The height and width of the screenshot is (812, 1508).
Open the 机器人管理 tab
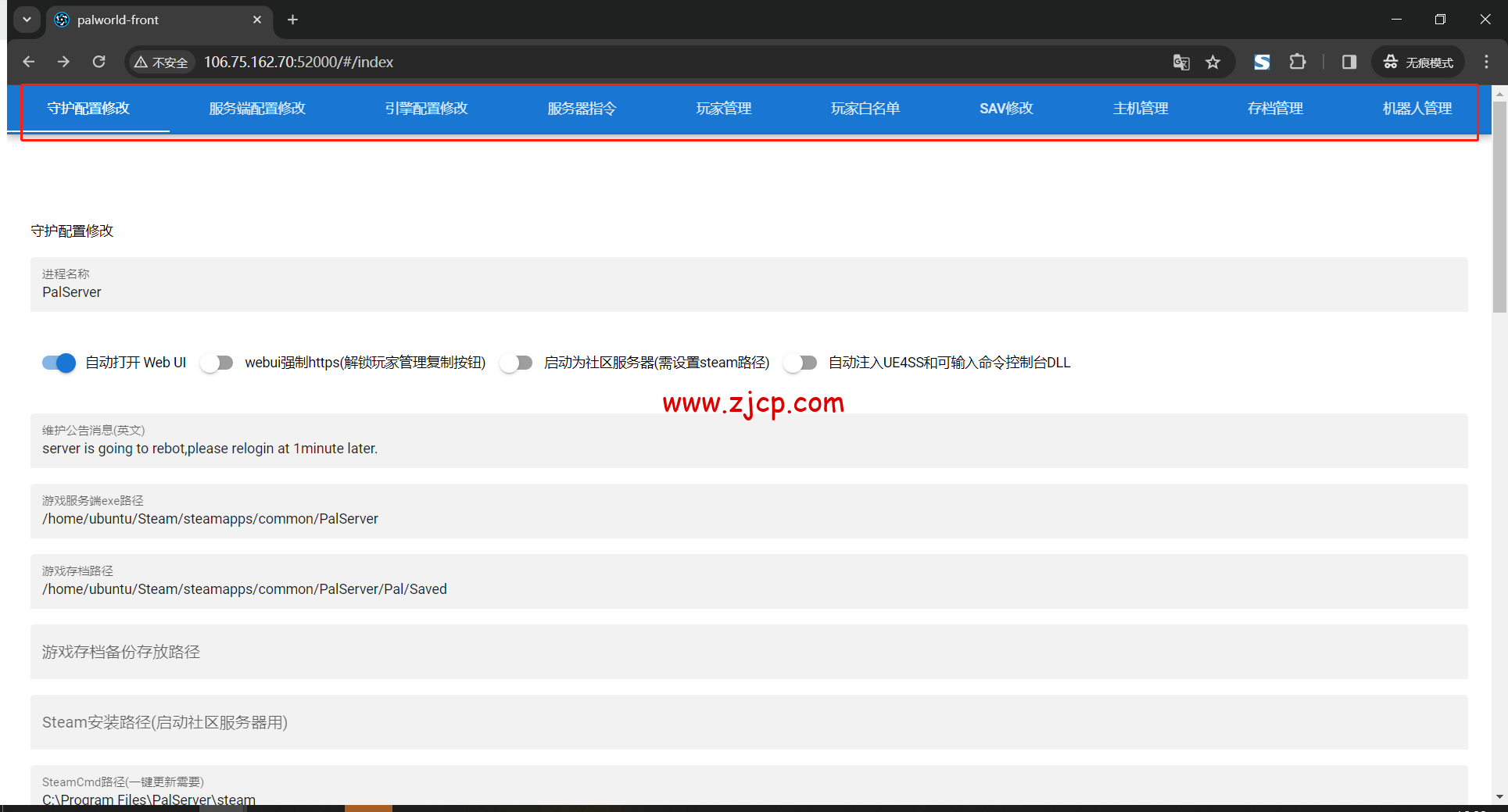point(1417,109)
